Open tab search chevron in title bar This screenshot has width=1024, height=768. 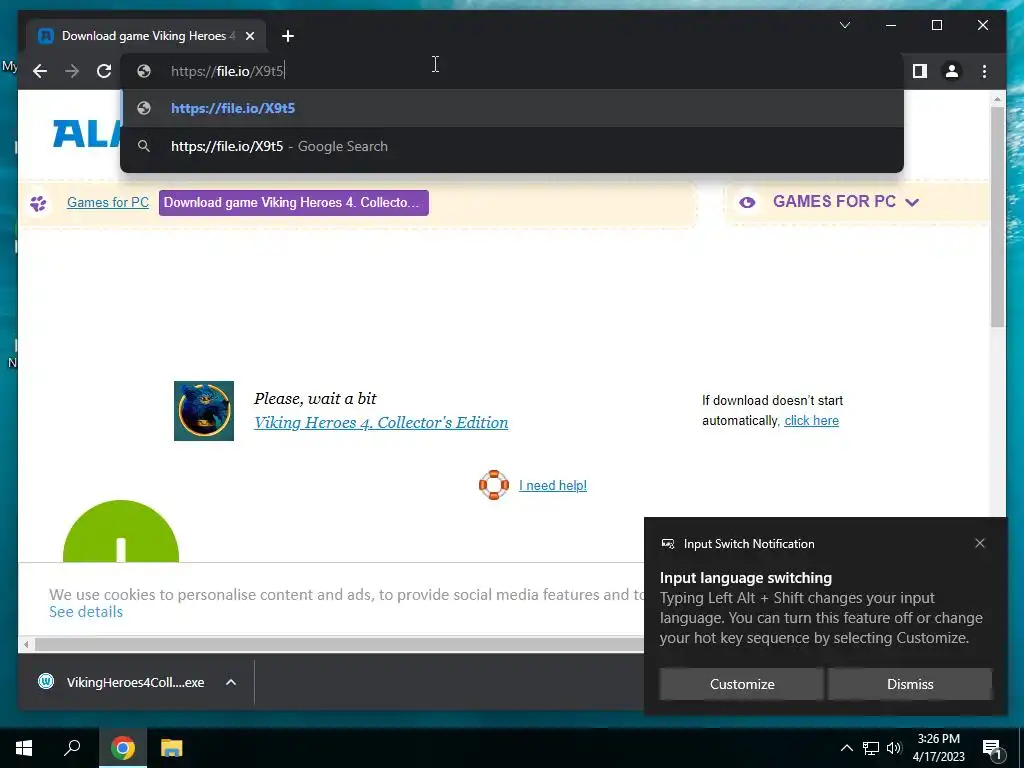844,25
